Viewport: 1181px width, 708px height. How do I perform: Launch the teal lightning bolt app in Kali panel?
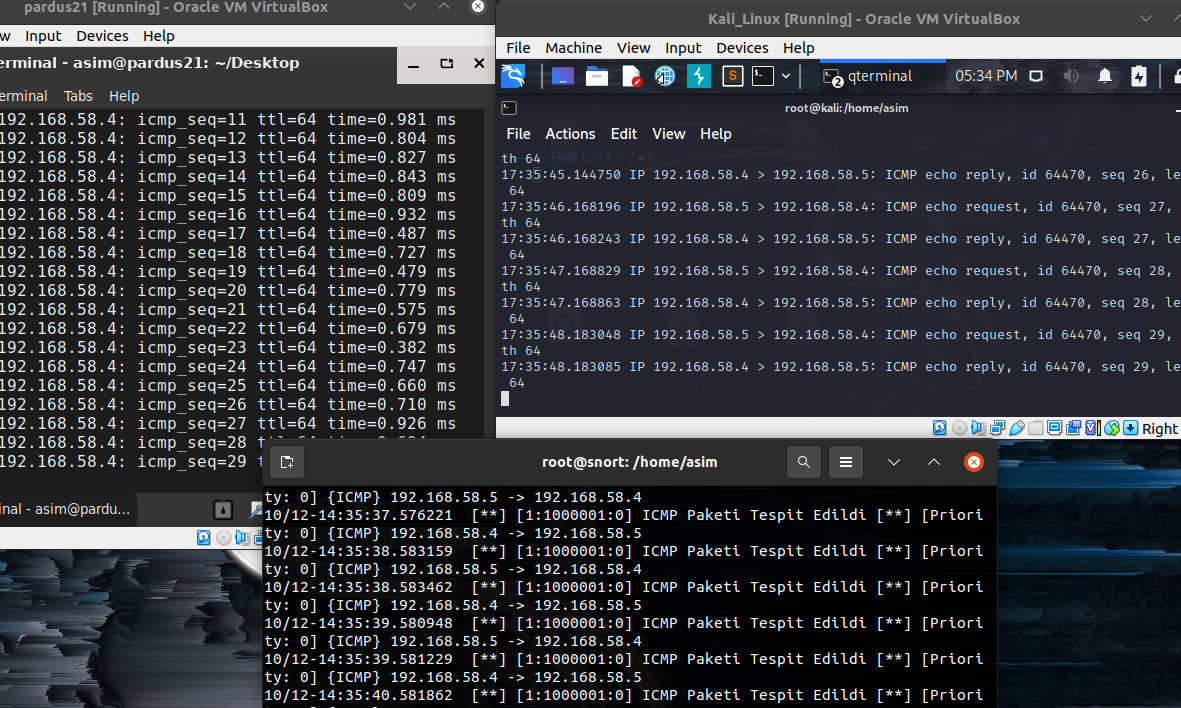point(699,76)
